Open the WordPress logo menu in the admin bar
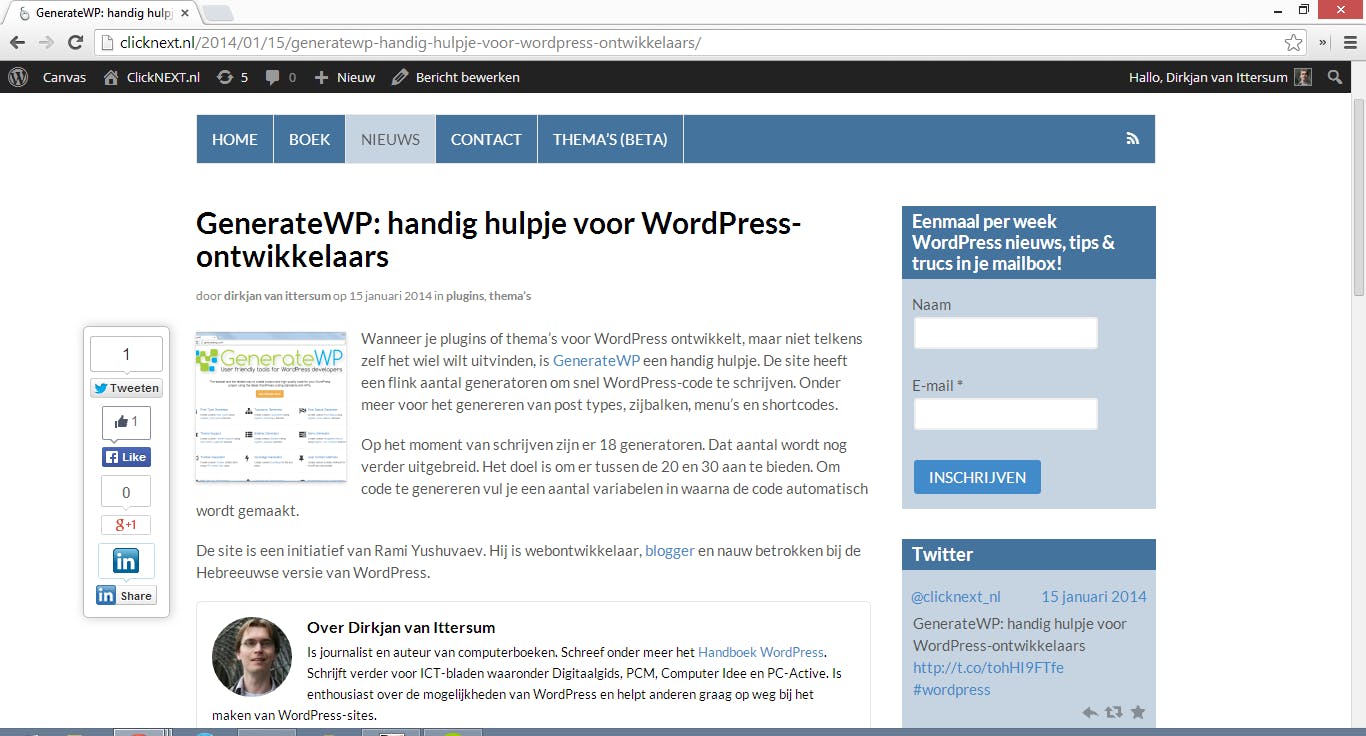Screen dimensions: 1366x736 17,77
